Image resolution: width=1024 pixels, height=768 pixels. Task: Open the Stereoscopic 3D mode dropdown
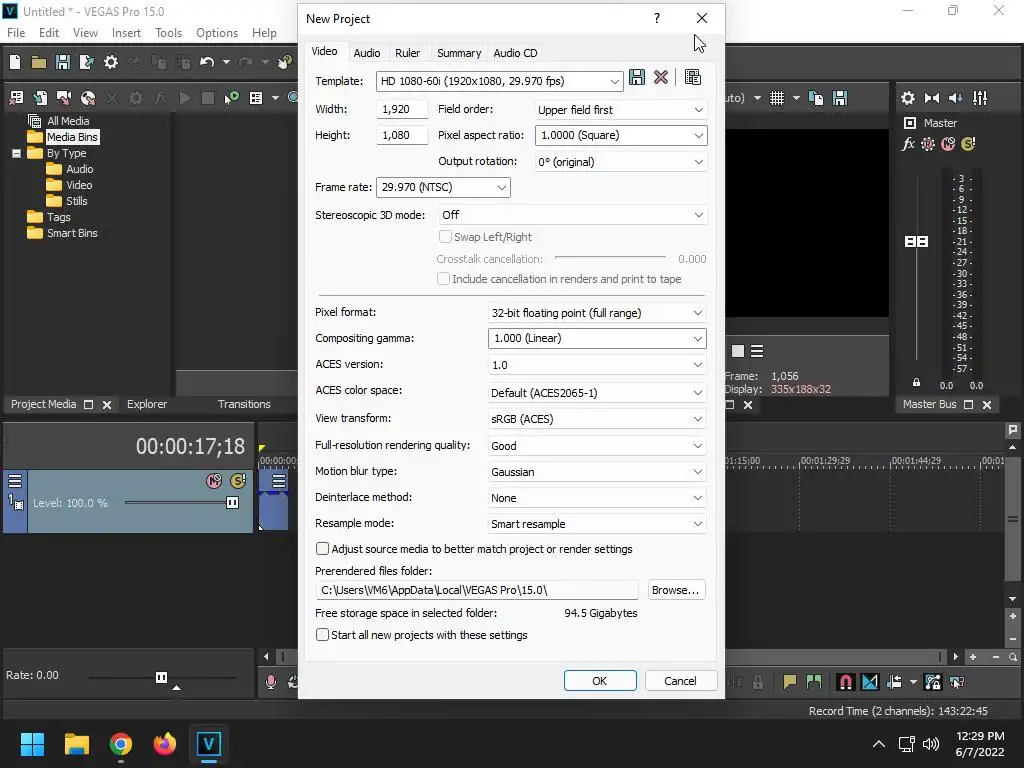pos(572,215)
